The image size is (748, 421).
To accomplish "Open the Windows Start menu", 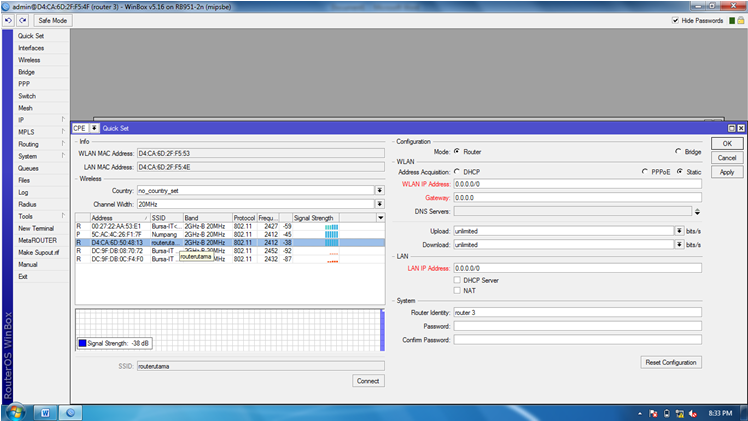I will [x=15, y=412].
